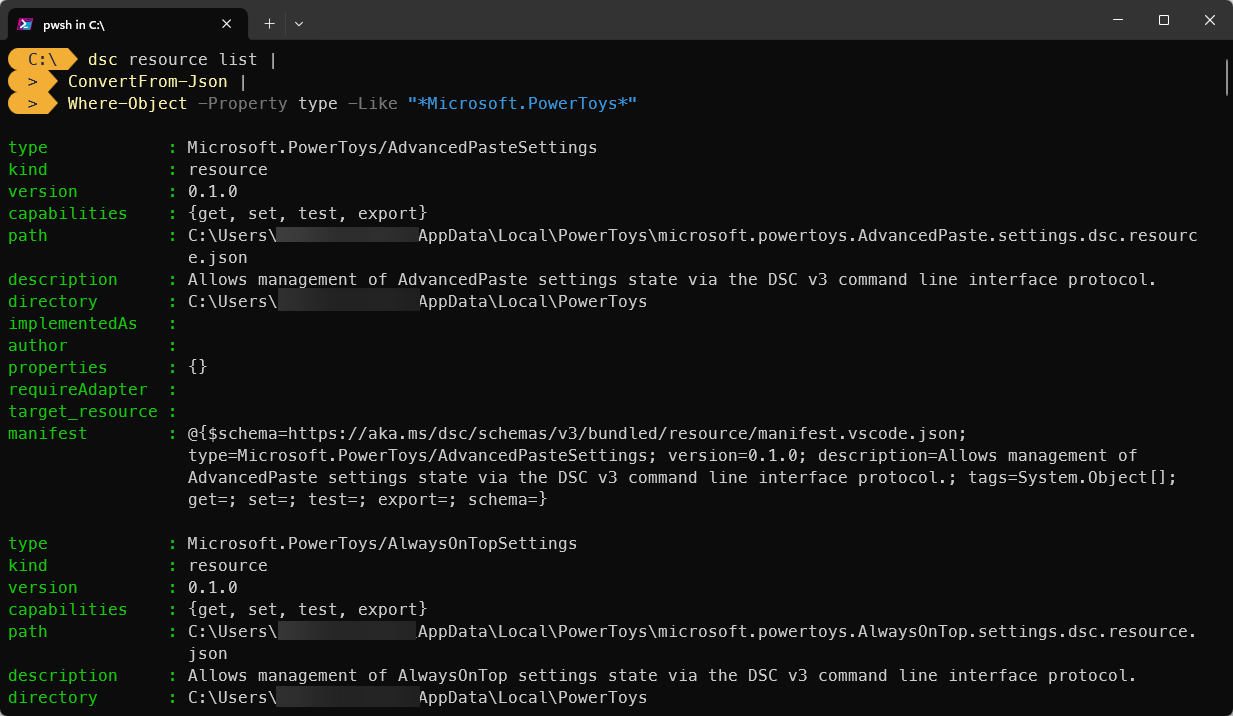Minimize the terminal window
The image size is (1233, 716).
click(x=1117, y=20)
